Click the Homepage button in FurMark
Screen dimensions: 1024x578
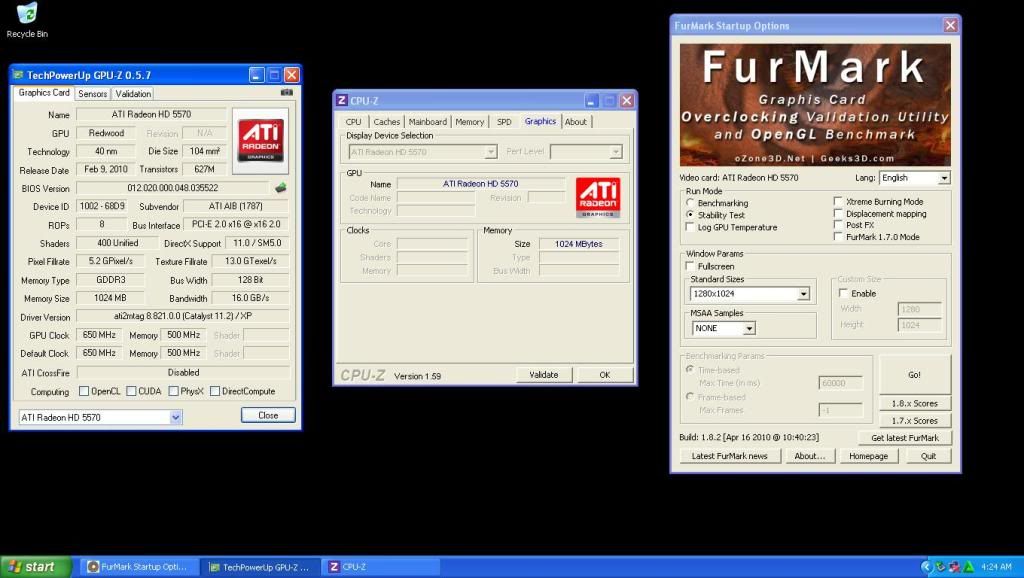tap(868, 456)
